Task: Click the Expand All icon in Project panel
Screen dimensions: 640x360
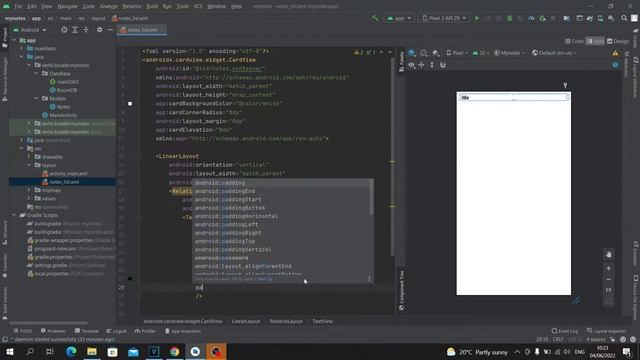Action: pos(75,30)
